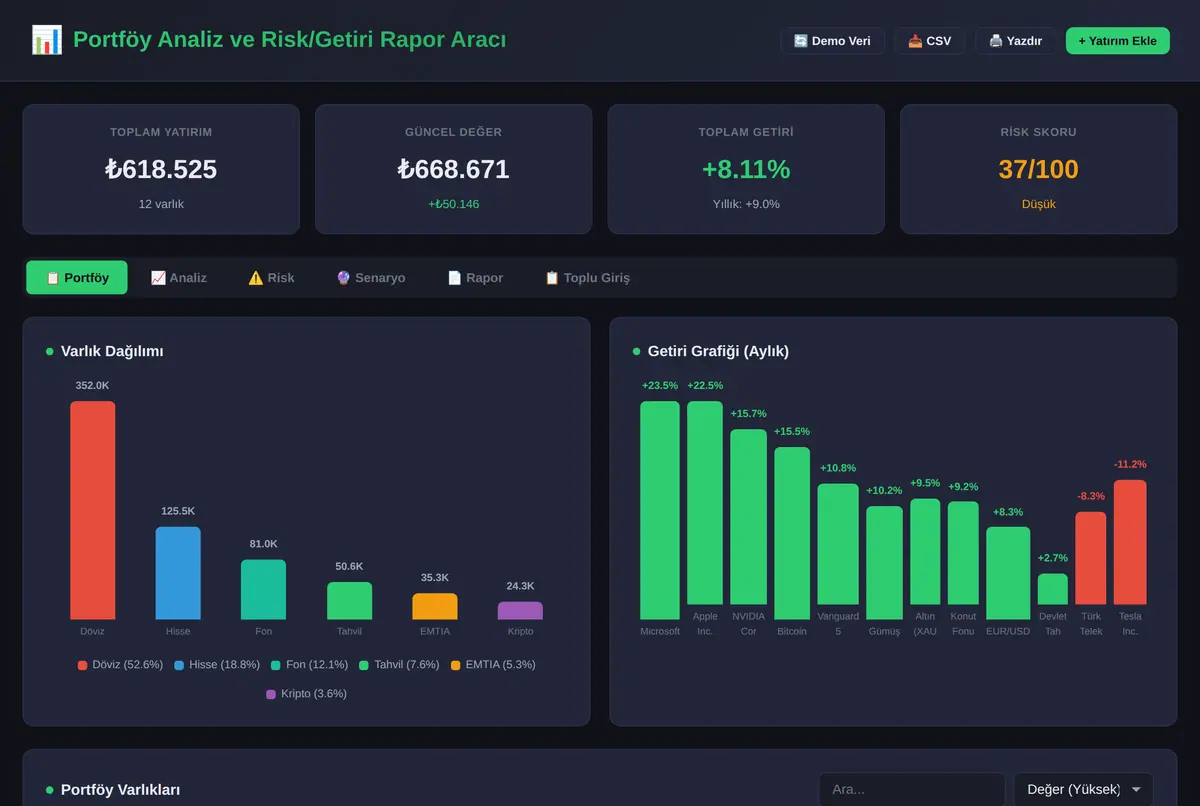This screenshot has width=1200, height=806.
Task: Print the report with Yazdır button
Action: tap(1015, 41)
